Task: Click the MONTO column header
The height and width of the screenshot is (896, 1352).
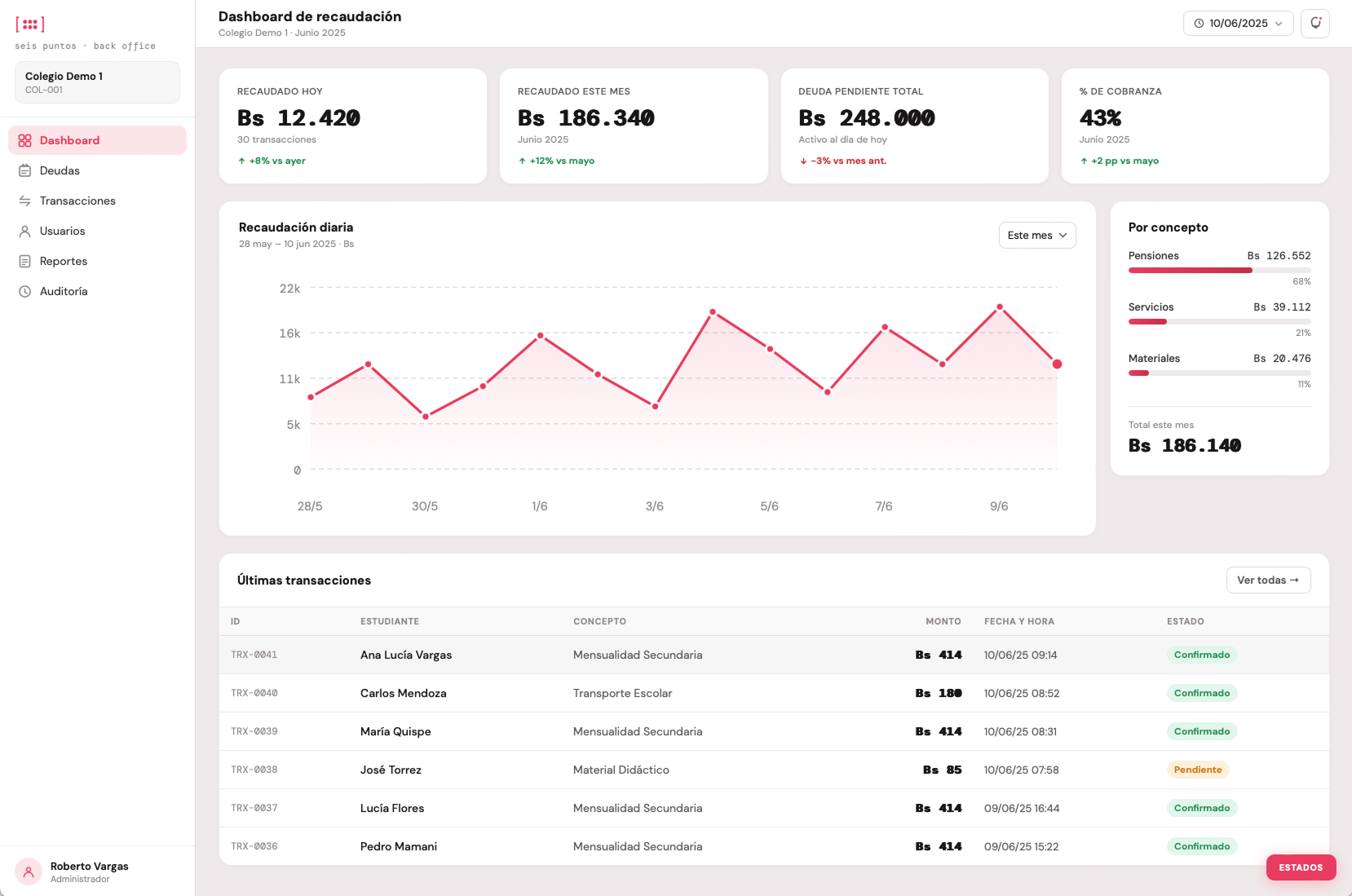Action: [x=943, y=621]
